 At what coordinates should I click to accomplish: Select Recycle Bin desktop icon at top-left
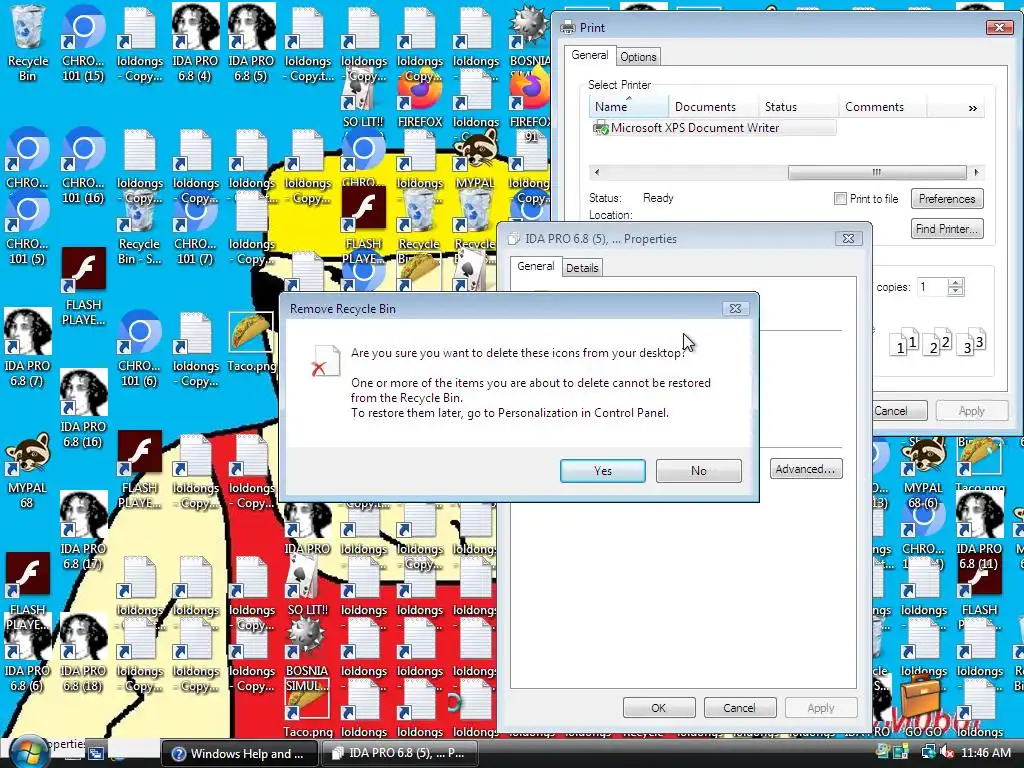click(27, 43)
